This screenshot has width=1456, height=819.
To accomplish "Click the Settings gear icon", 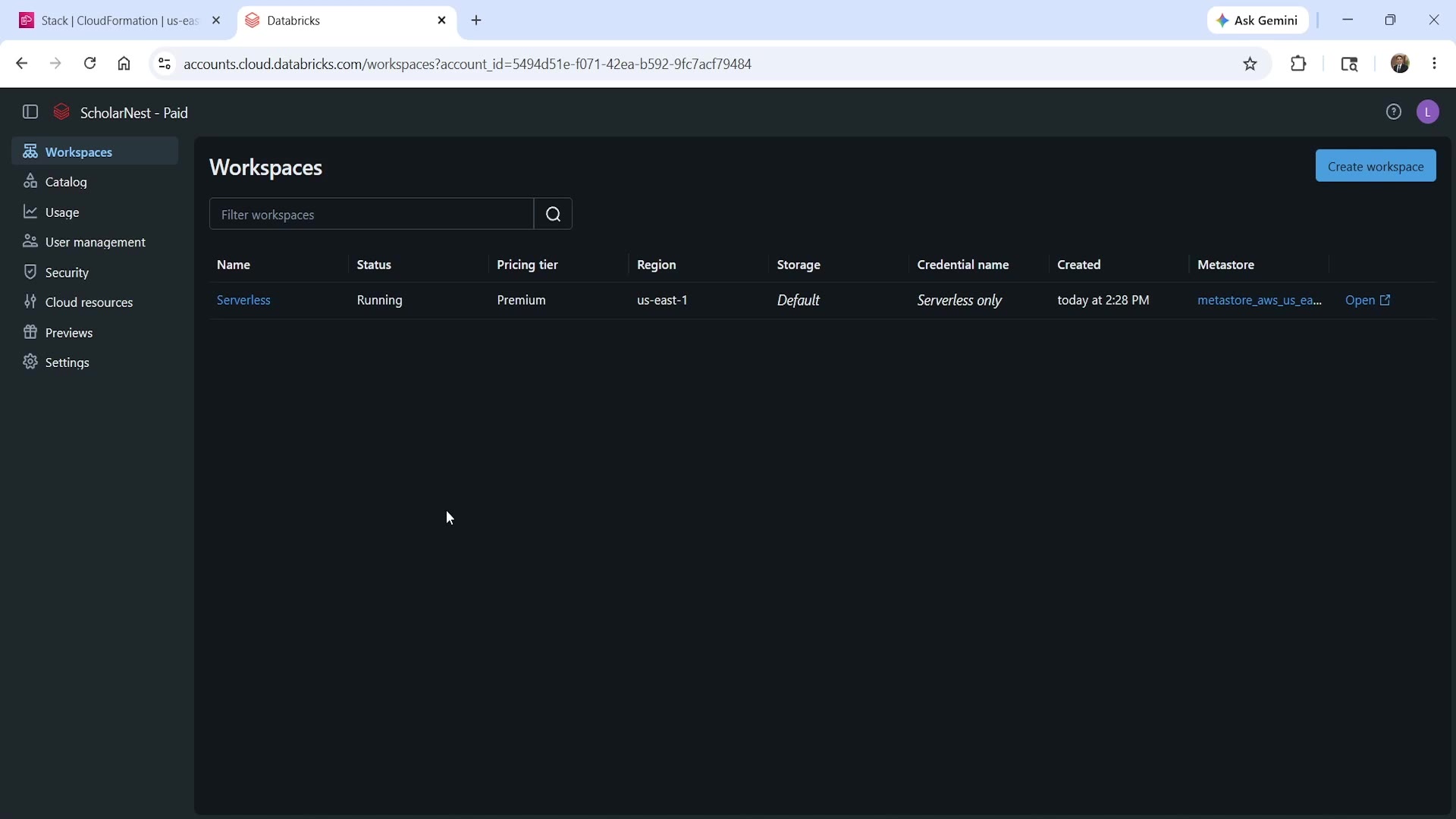I will point(30,362).
